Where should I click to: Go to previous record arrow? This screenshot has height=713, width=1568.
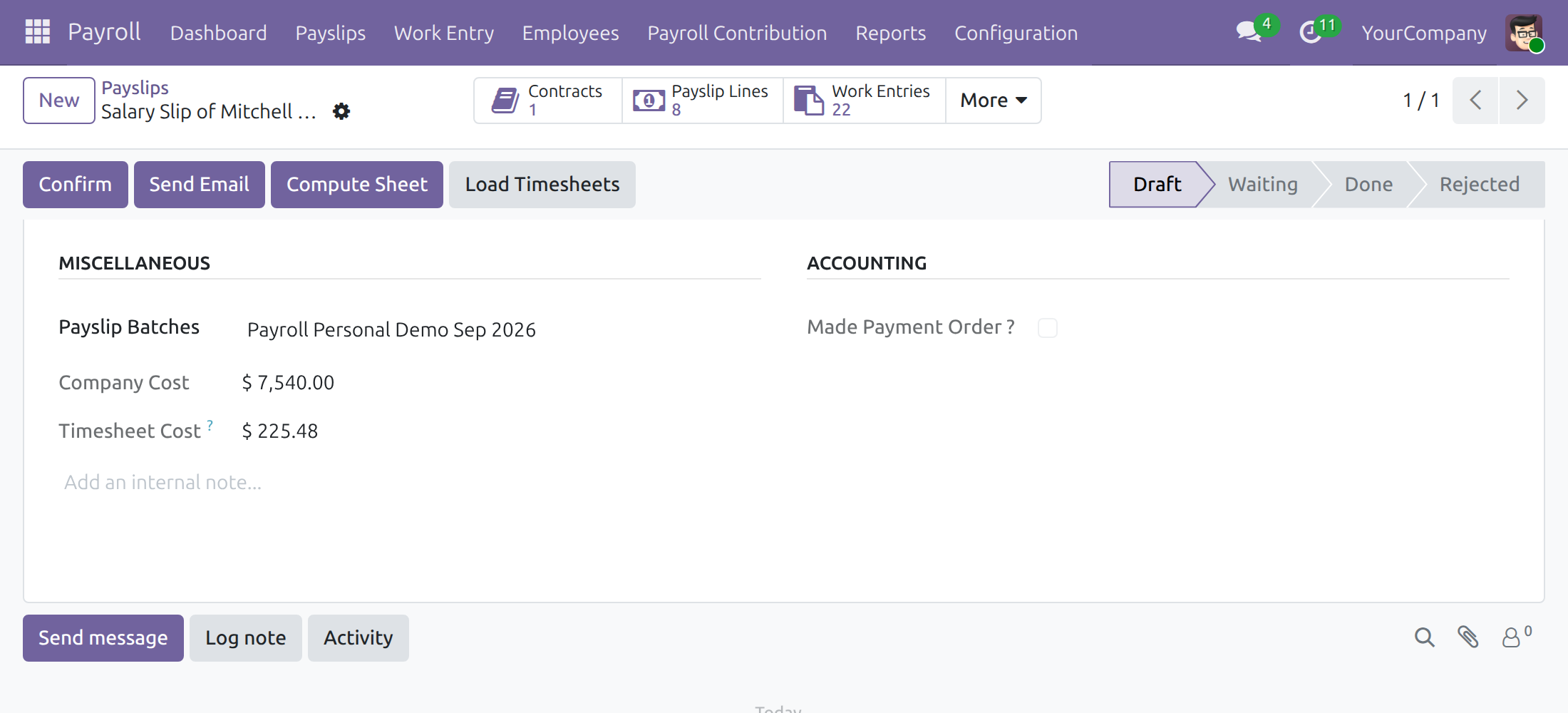[1475, 101]
